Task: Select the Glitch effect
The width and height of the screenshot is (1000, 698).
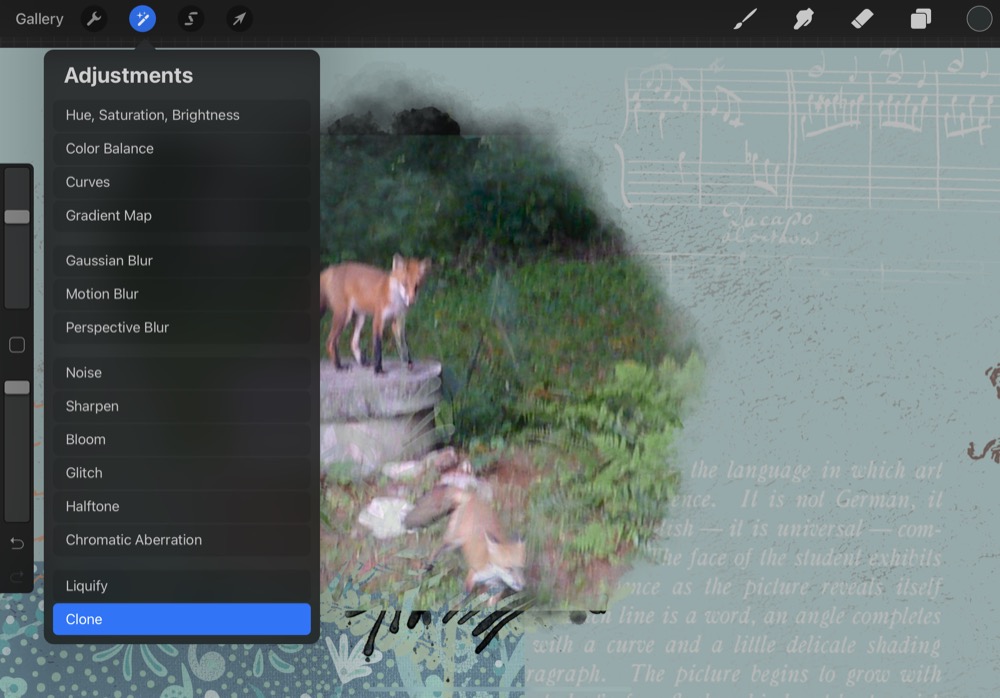Action: point(182,473)
